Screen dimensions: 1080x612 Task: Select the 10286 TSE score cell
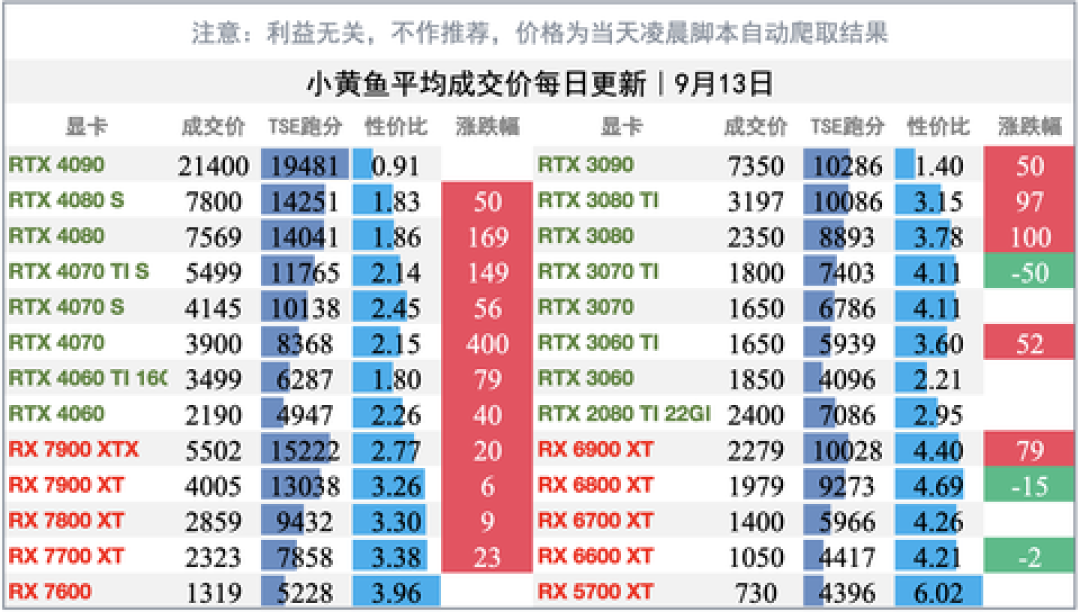[847, 165]
